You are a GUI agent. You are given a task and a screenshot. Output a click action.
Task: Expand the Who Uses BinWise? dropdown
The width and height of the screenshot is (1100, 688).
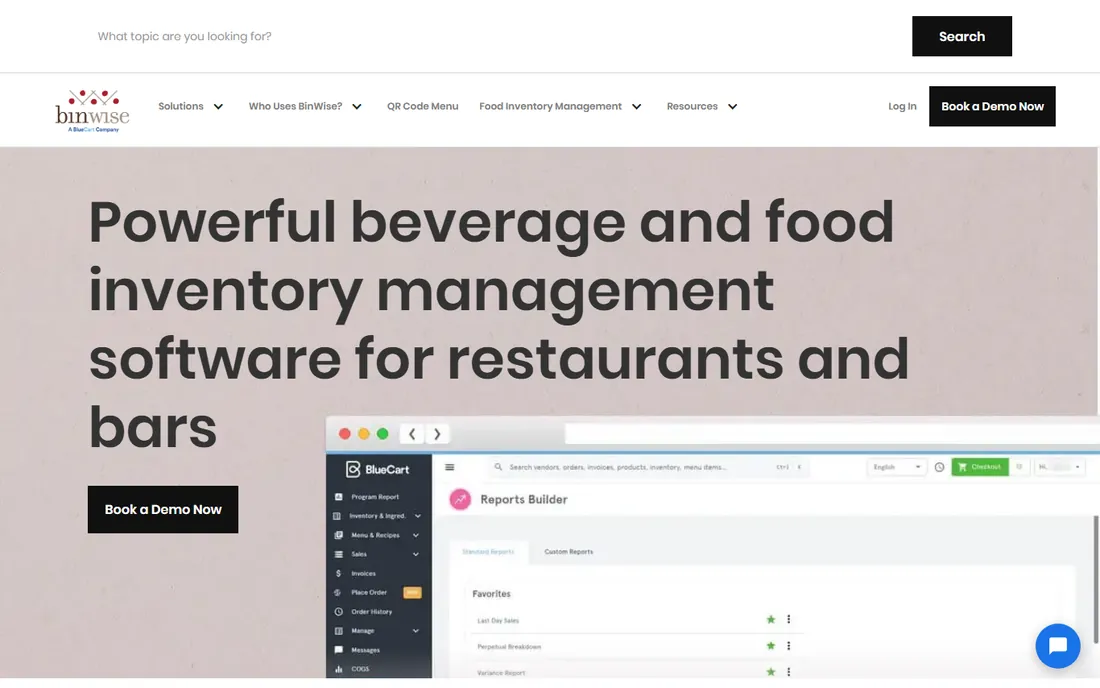point(305,107)
